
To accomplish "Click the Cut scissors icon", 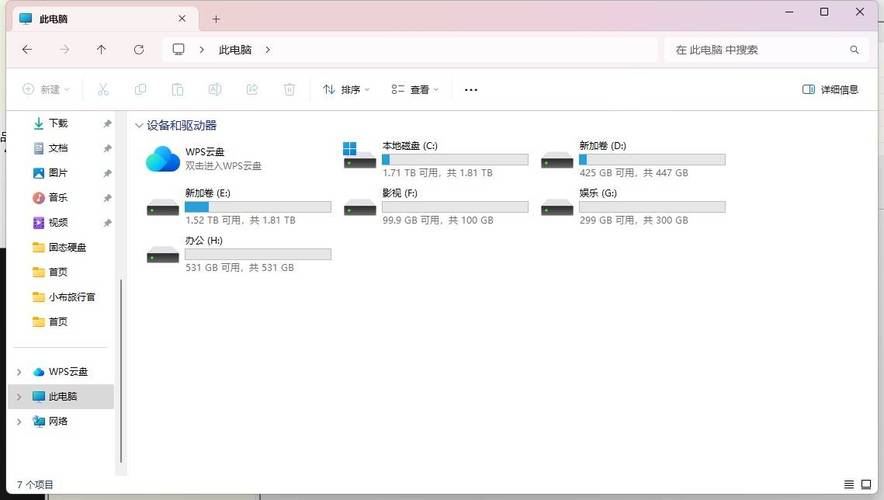I will (x=103, y=89).
